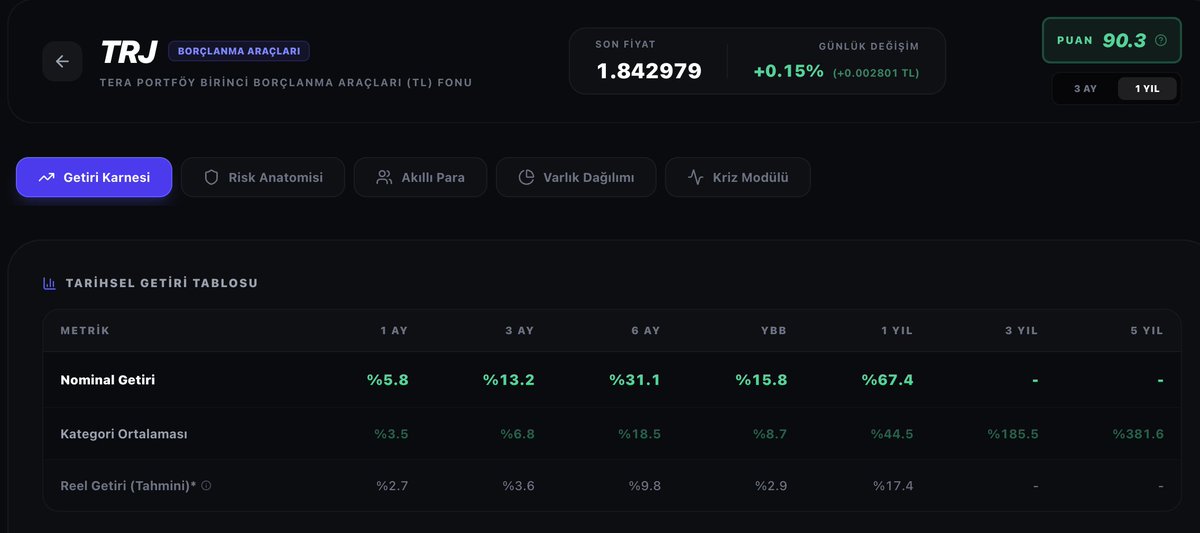Switch to the Akıllı Para tab
Image resolution: width=1200 pixels, height=533 pixels.
[420, 177]
